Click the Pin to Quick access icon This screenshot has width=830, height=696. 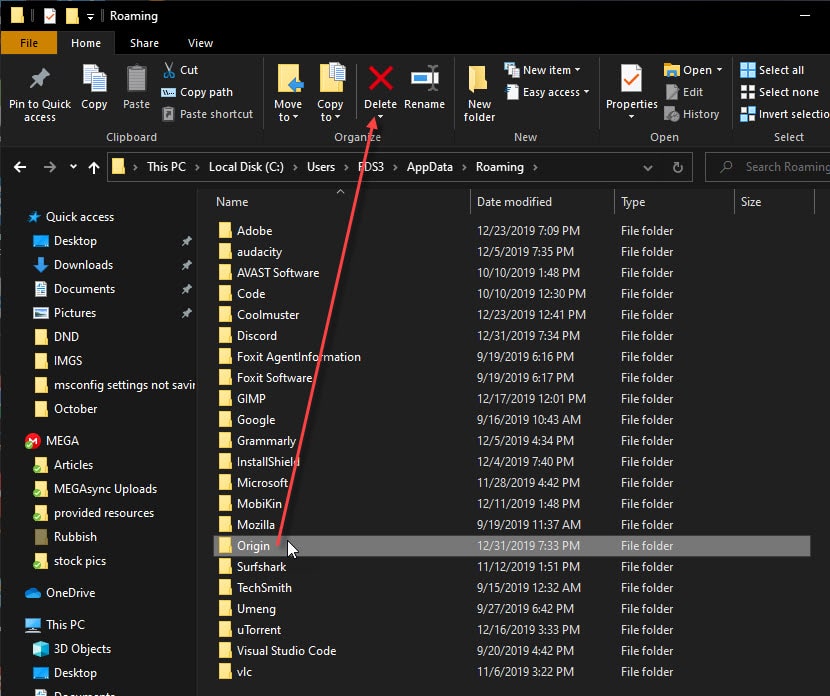tap(40, 79)
